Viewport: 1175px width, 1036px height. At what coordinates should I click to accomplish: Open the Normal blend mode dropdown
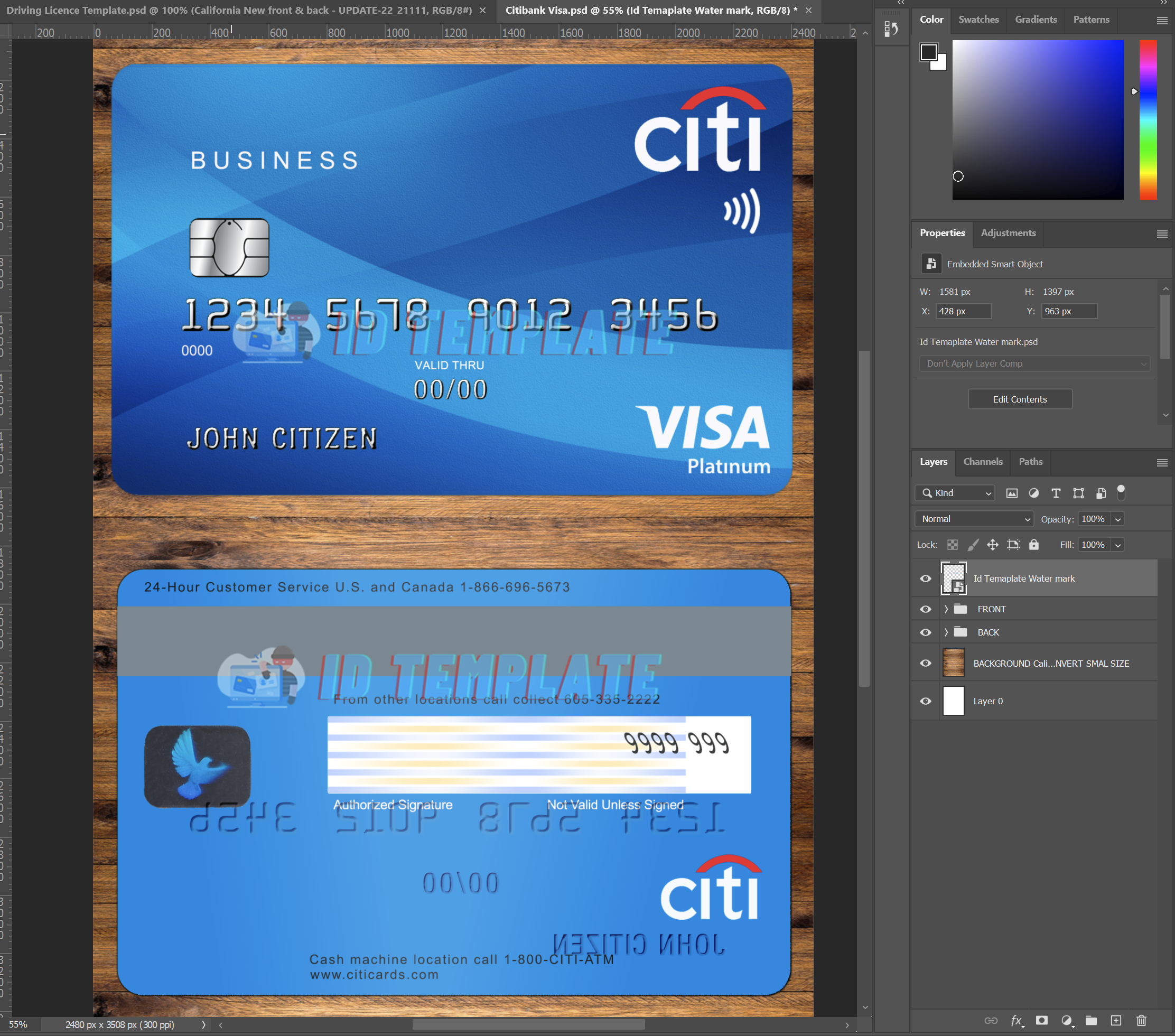click(x=974, y=519)
